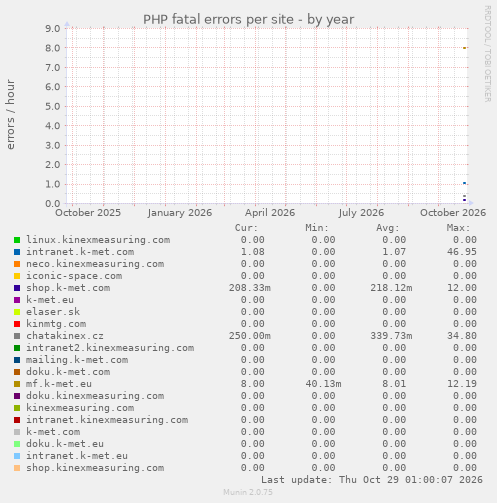Click the Max: column header
The image size is (497, 503).
[x=458, y=228]
